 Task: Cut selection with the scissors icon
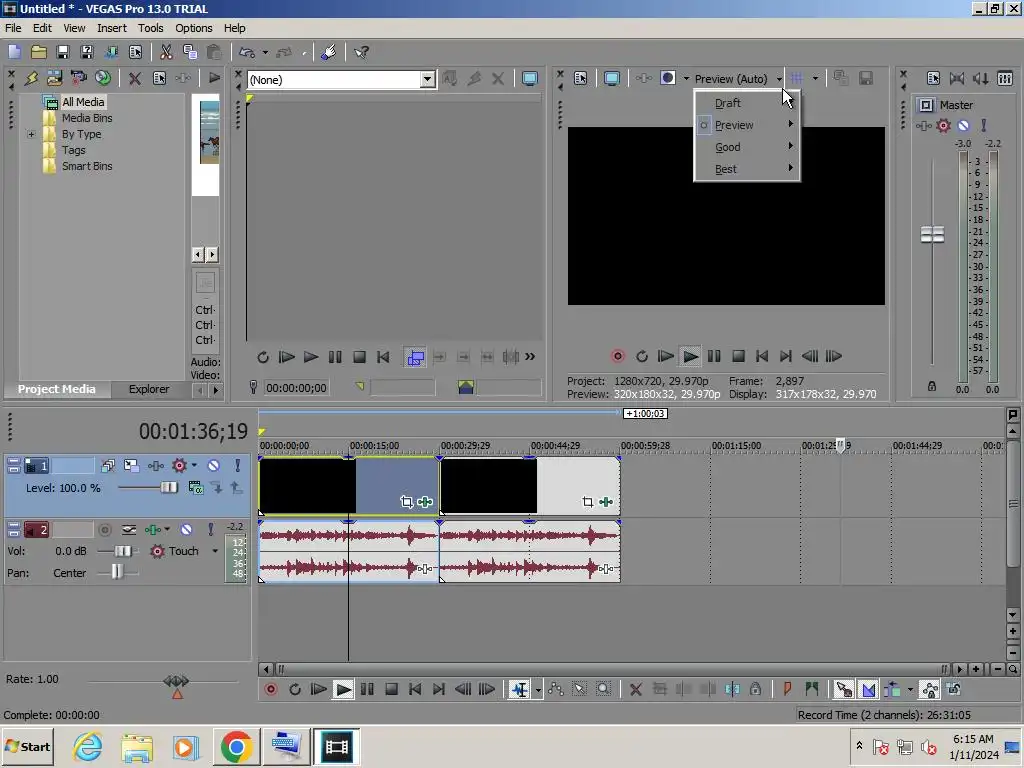pos(166,52)
